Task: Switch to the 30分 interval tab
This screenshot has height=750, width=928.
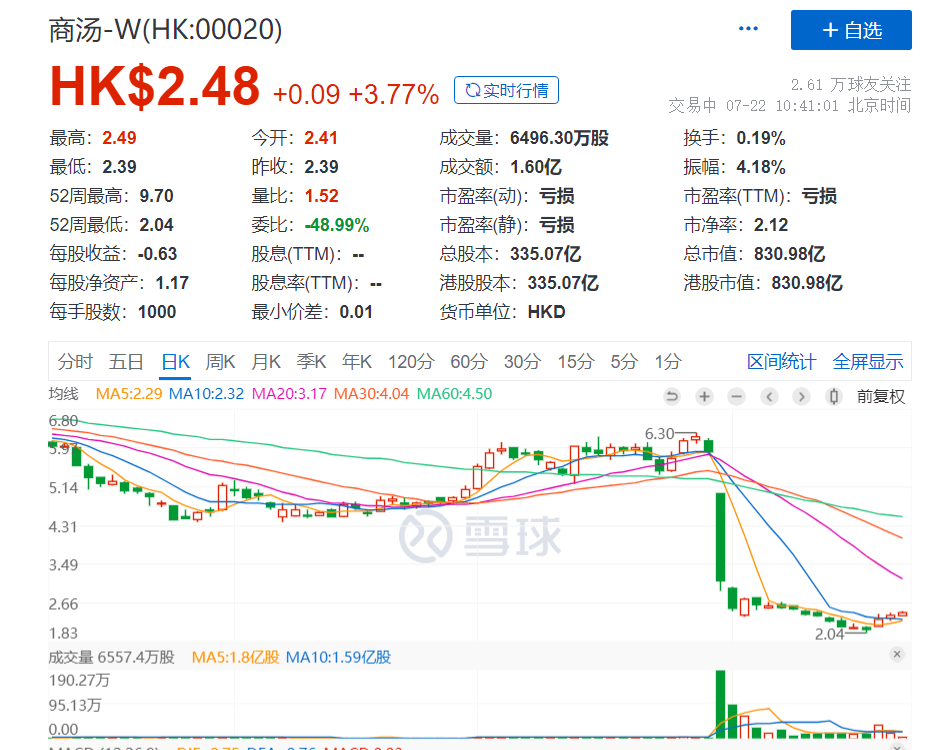Action: pos(523,361)
